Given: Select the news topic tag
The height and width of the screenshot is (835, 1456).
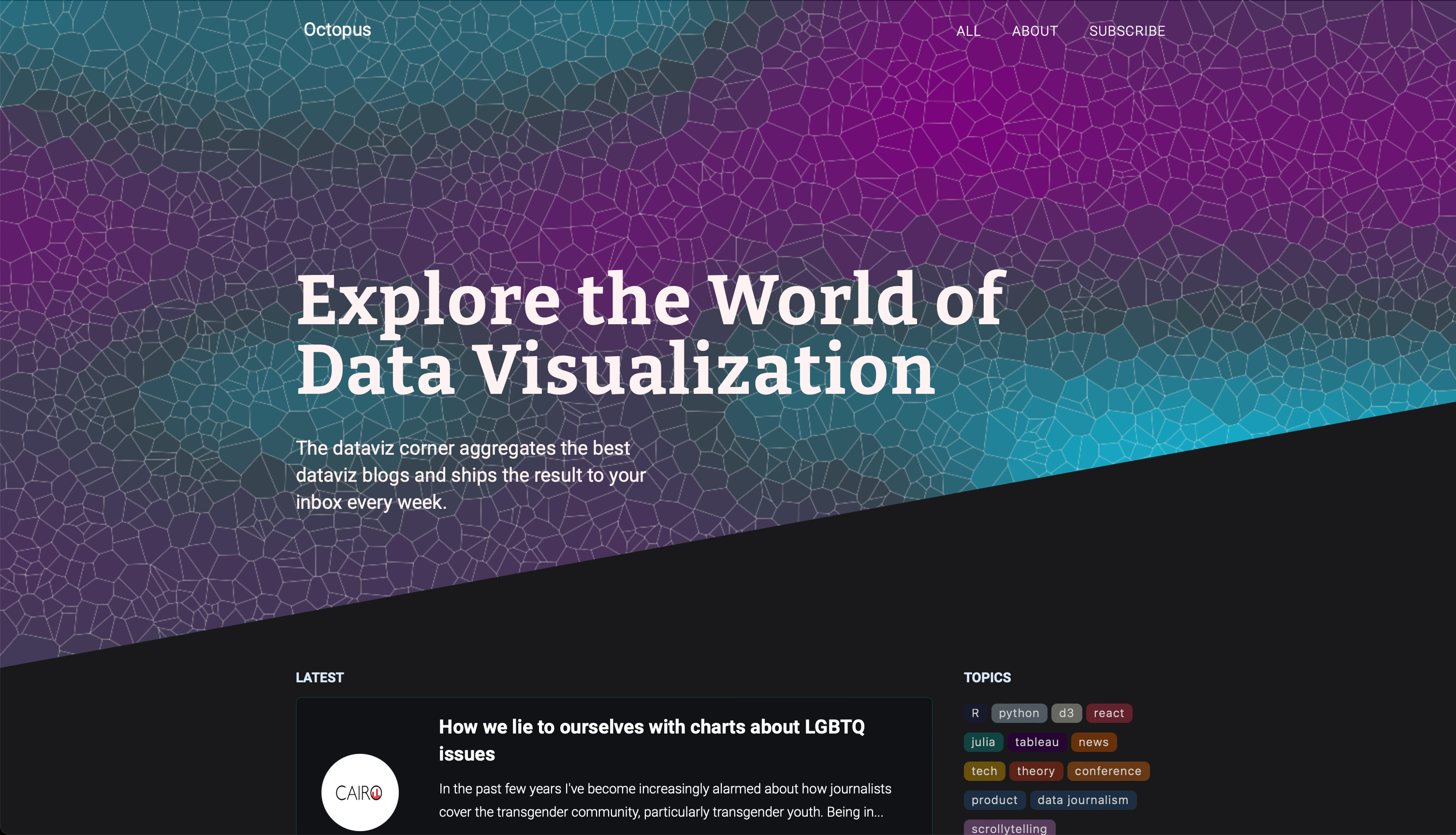Looking at the screenshot, I should pos(1093,742).
